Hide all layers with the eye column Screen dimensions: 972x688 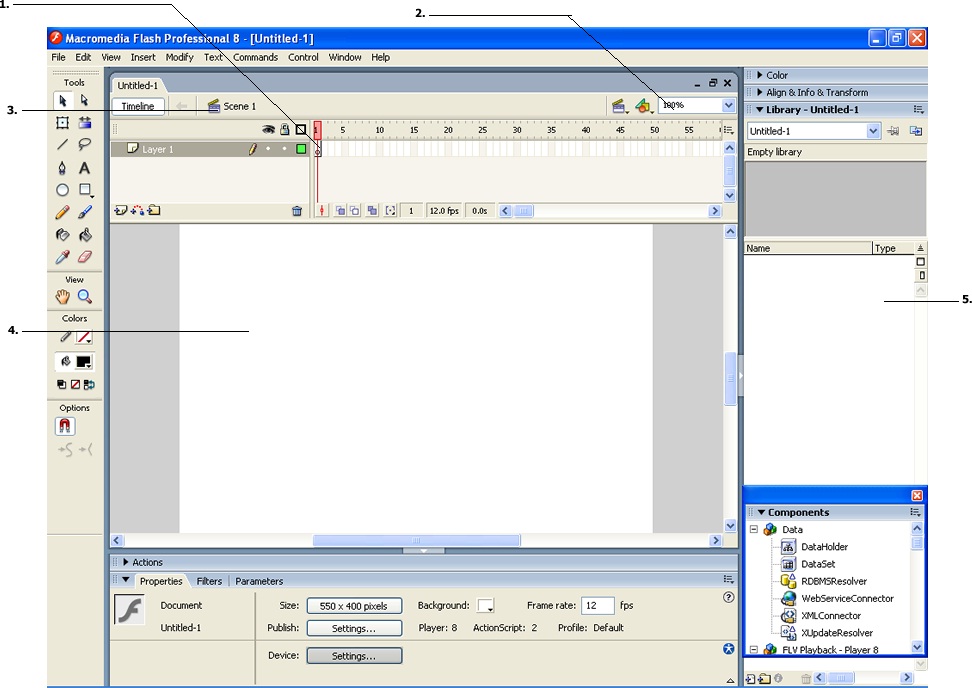pos(267,128)
